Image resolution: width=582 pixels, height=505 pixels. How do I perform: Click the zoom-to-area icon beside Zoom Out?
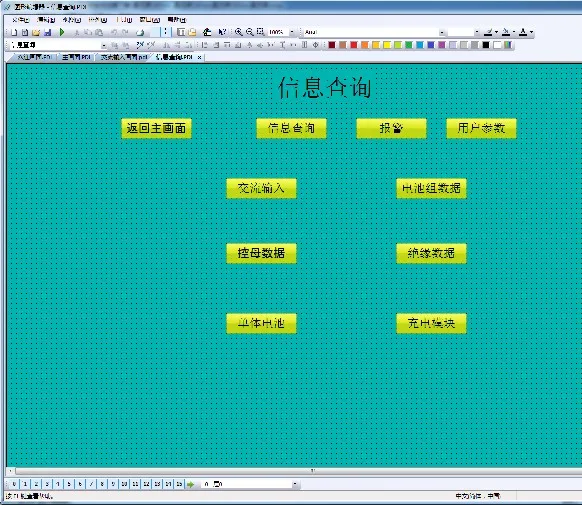coord(261,32)
